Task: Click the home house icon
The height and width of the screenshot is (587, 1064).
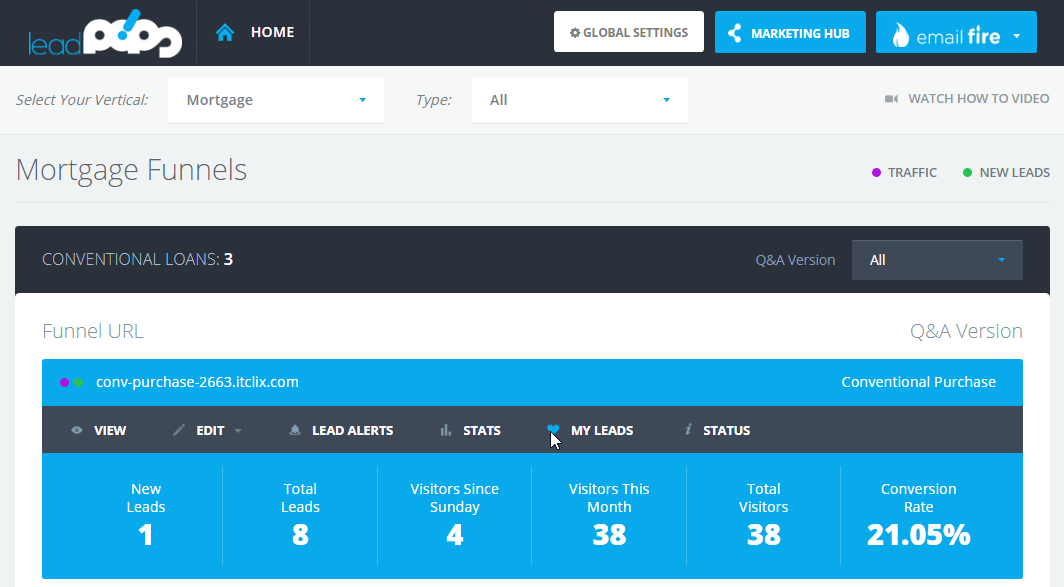Action: [x=225, y=32]
